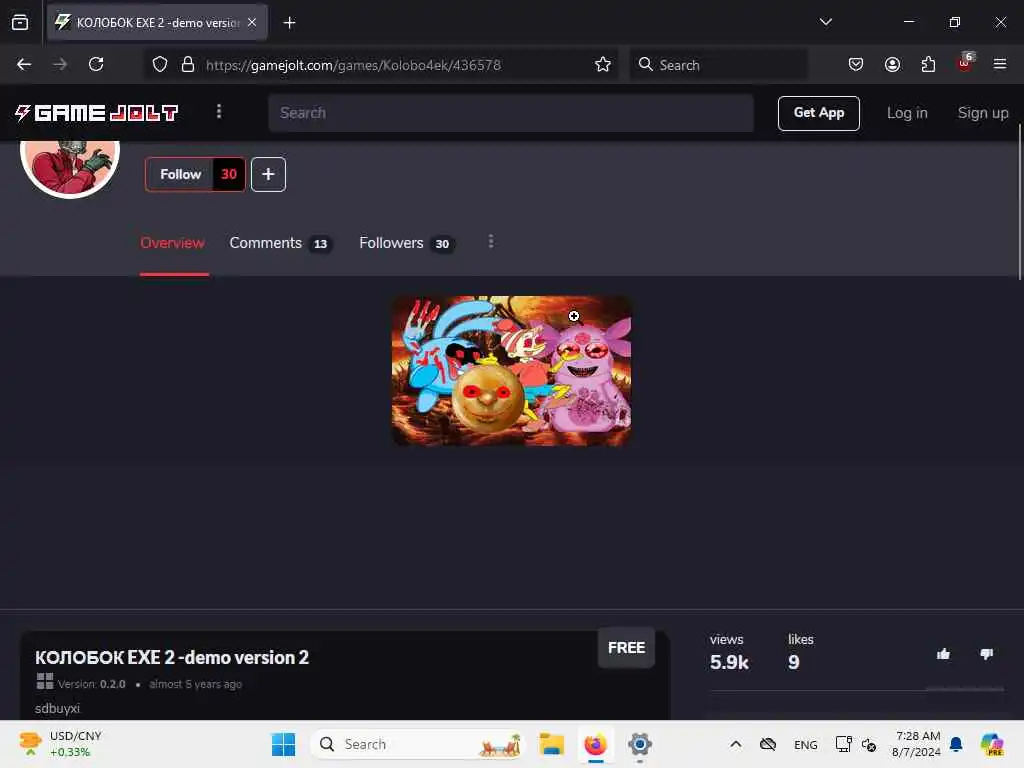Open the Log in link
The width and height of the screenshot is (1024, 768).
pyautogui.click(x=906, y=113)
